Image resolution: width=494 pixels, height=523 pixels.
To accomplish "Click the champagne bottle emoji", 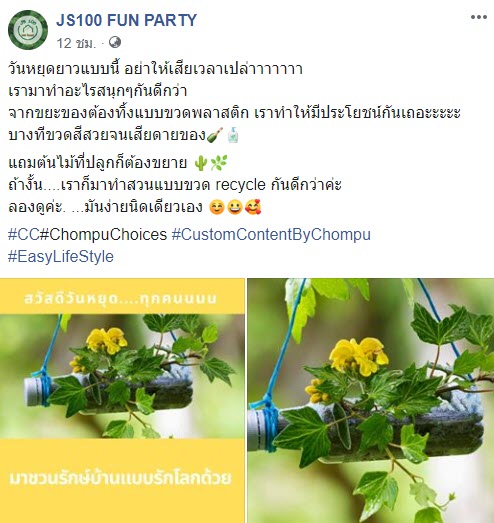I will click(x=214, y=135).
